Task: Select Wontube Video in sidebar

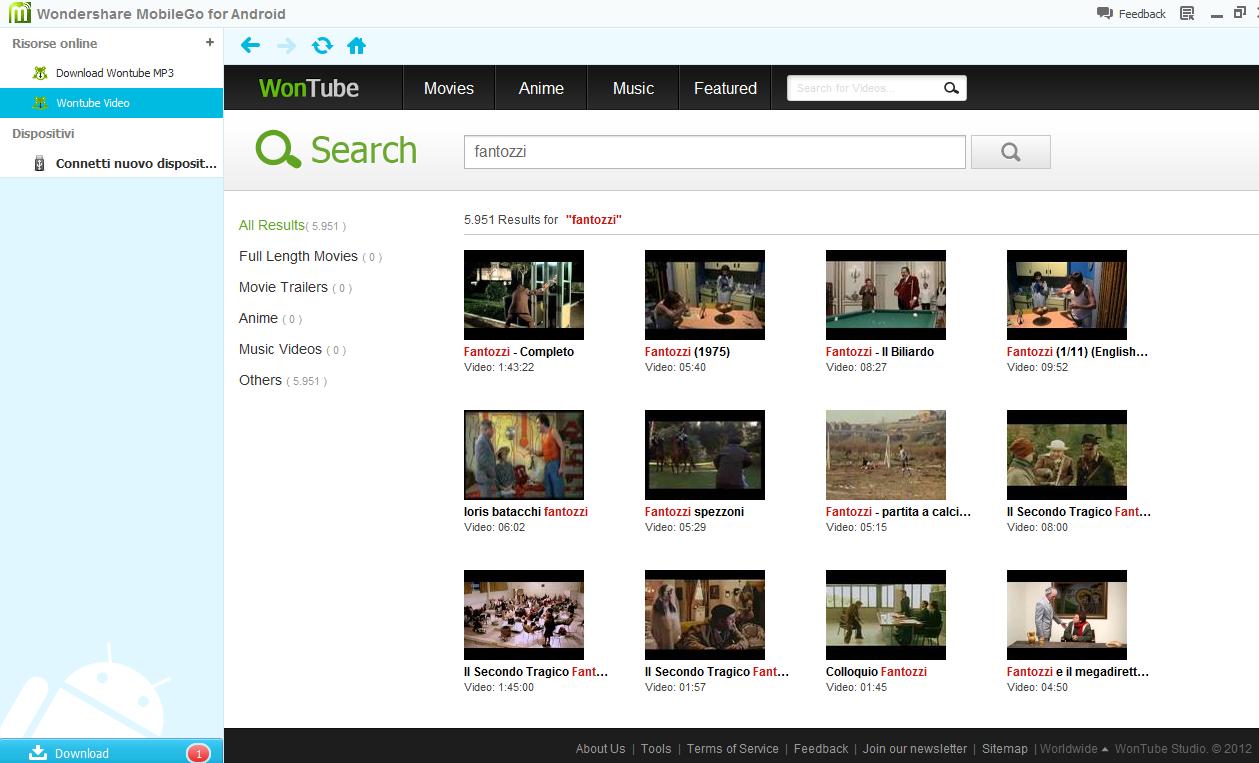Action: click(111, 103)
